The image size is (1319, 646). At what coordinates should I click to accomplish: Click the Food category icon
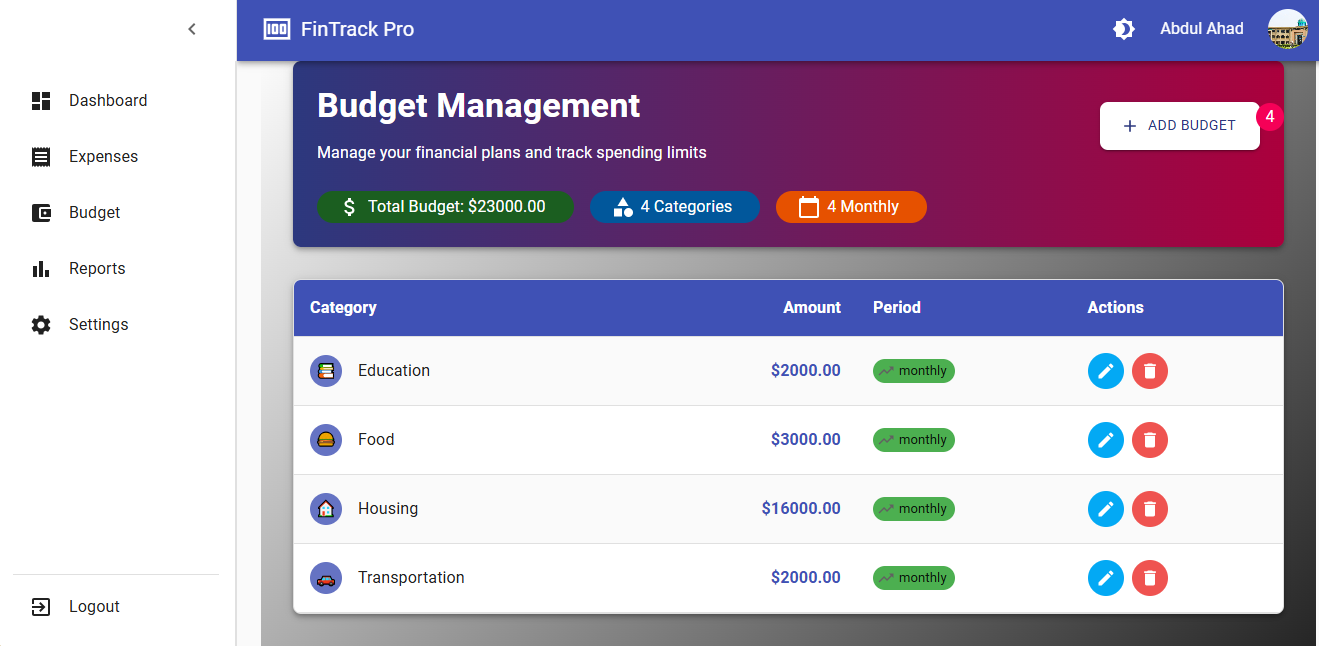click(x=326, y=440)
